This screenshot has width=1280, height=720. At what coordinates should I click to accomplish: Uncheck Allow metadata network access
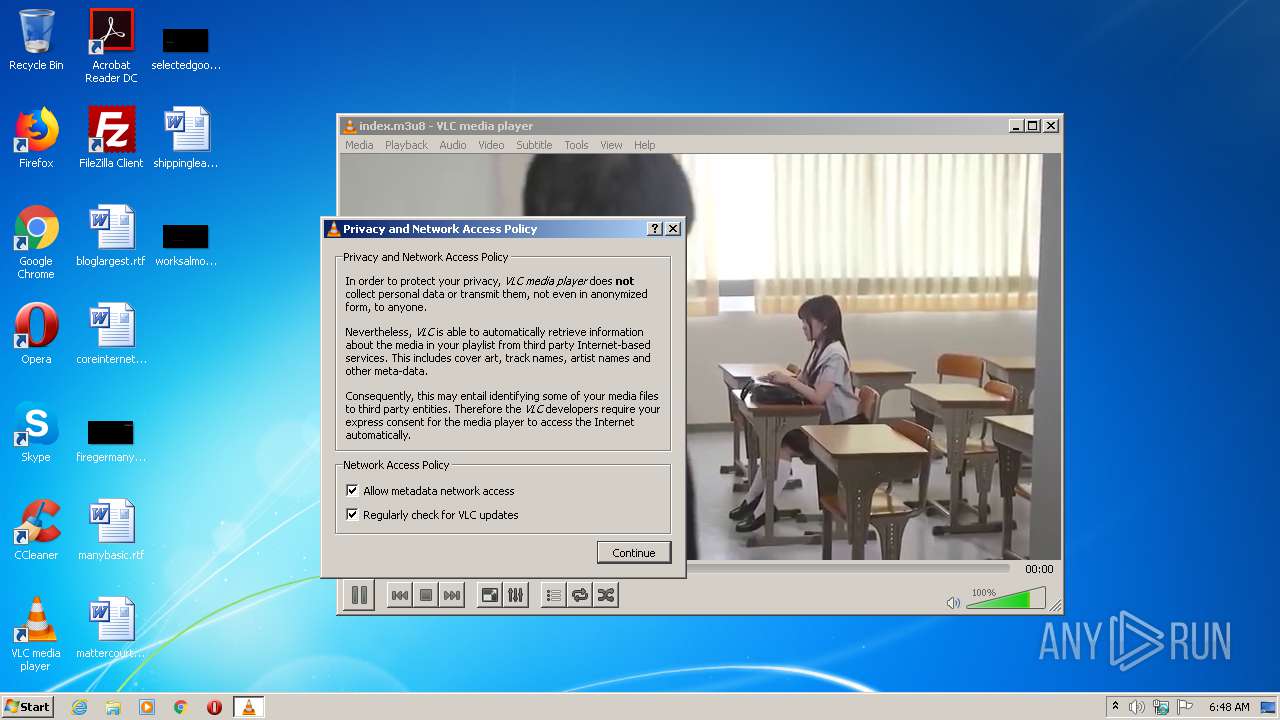(352, 491)
